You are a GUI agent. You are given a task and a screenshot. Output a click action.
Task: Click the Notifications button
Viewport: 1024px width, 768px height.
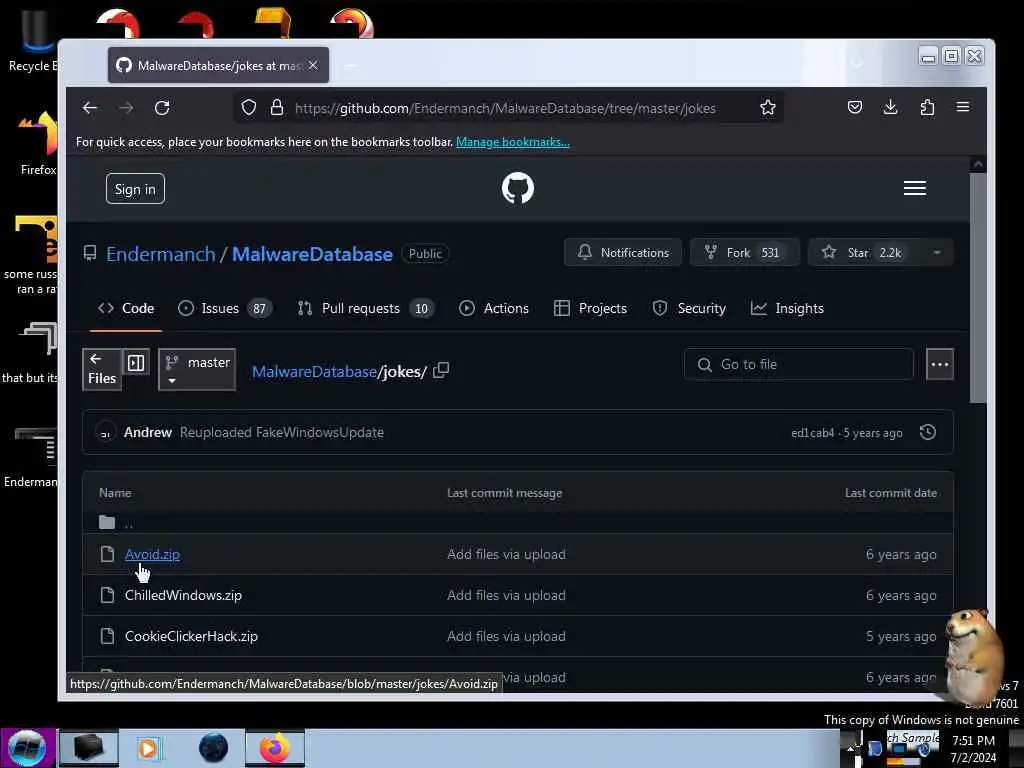623,253
